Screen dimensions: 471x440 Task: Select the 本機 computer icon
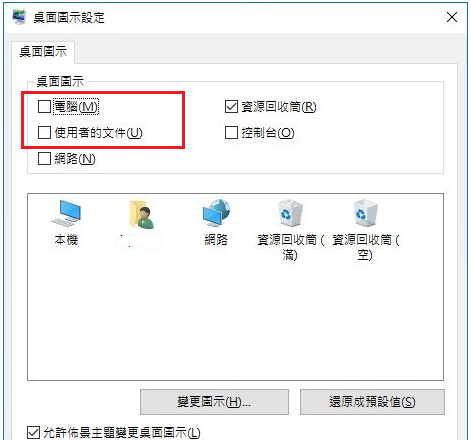coord(66,214)
